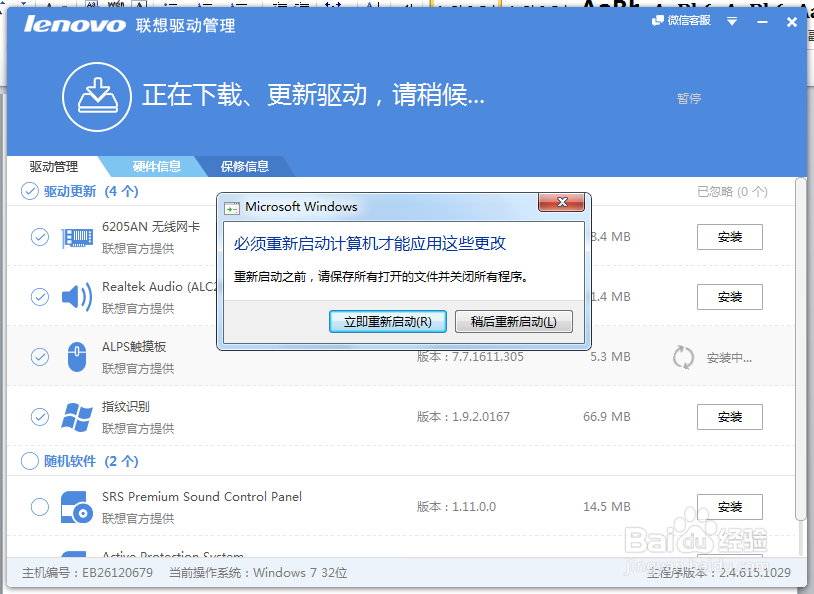This screenshot has height=594, width=814.
Task: Click the 14.5 MB size value
Action: click(x=606, y=507)
